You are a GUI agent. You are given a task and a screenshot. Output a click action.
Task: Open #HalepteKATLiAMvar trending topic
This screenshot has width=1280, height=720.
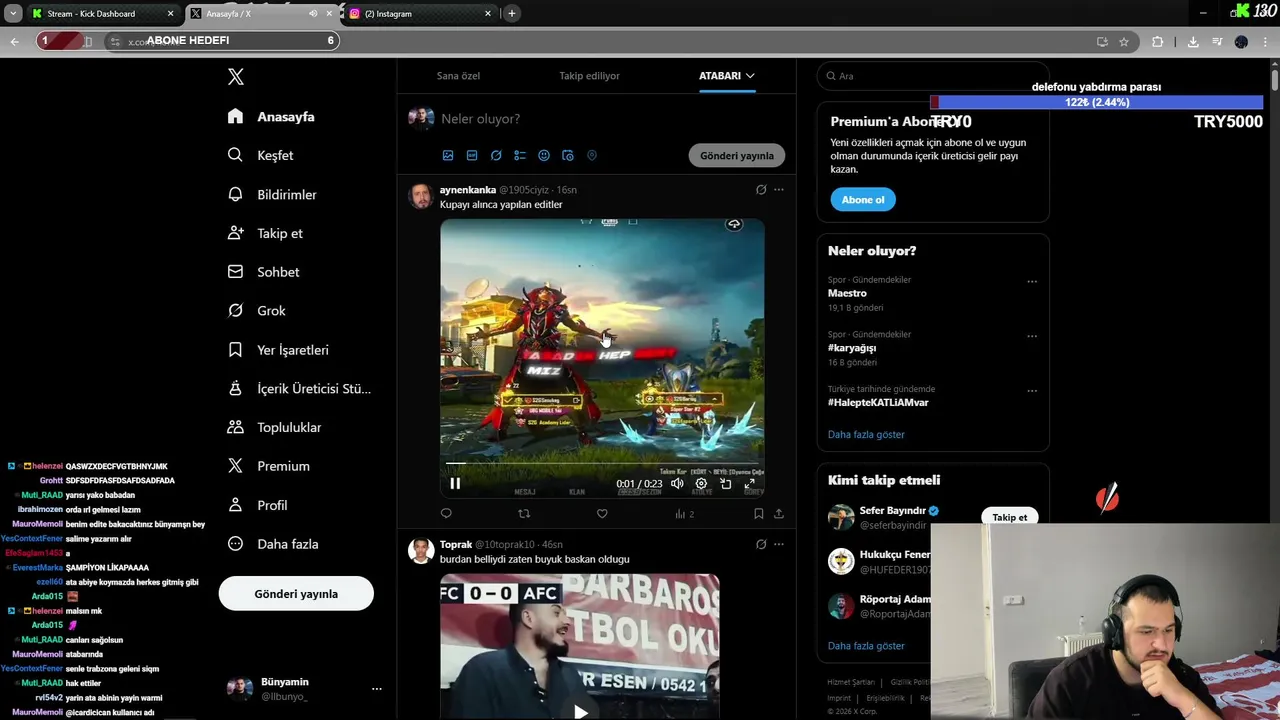pos(878,402)
